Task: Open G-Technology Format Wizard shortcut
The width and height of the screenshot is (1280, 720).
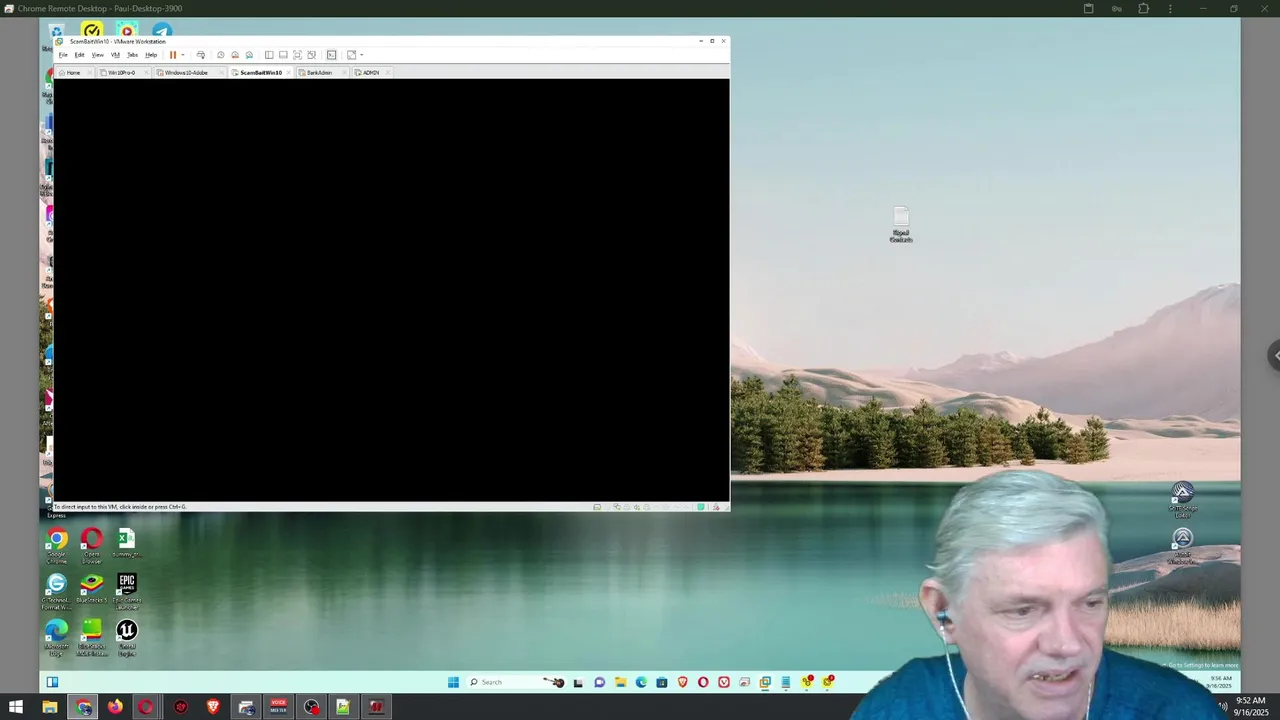Action: point(57,591)
